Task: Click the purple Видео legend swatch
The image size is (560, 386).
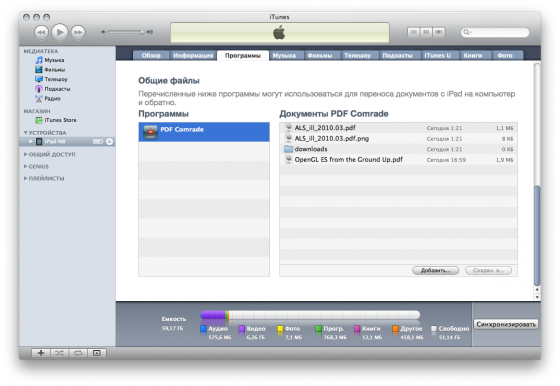Action: (242, 329)
